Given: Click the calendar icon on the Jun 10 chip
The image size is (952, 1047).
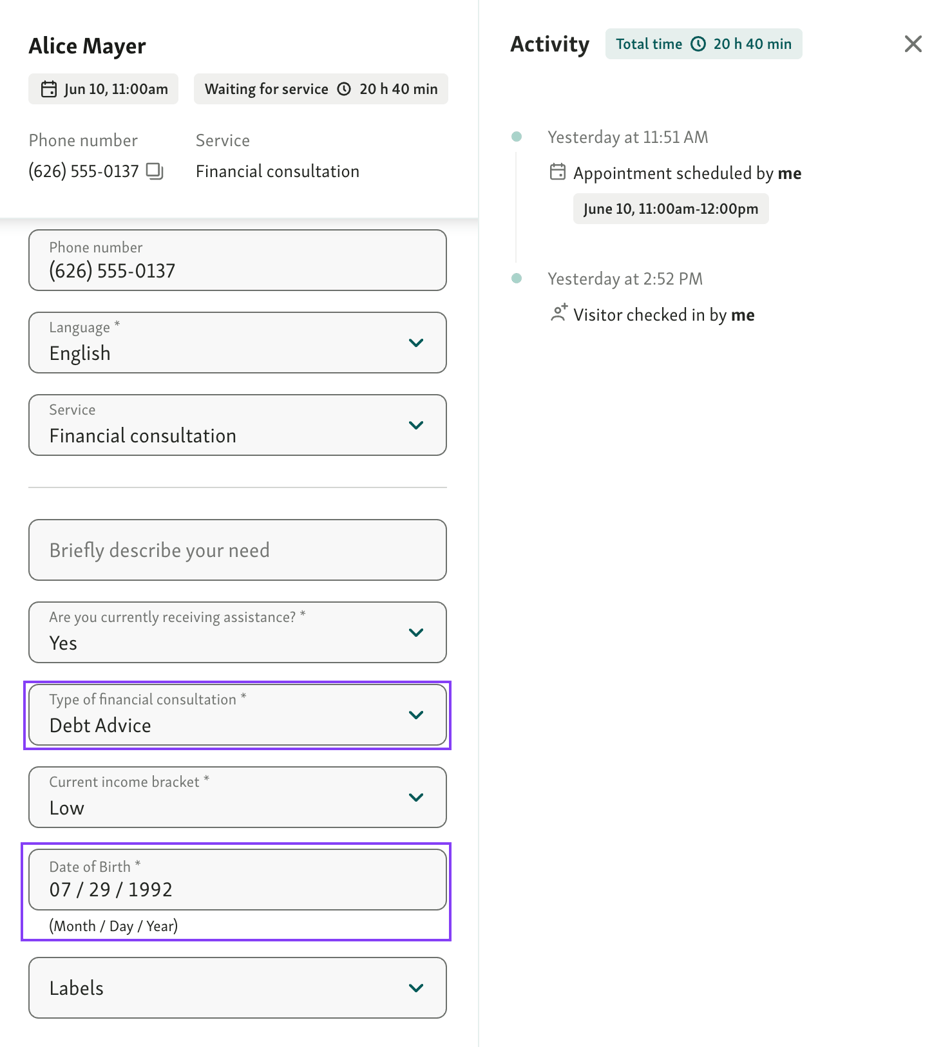Looking at the screenshot, I should (48, 88).
